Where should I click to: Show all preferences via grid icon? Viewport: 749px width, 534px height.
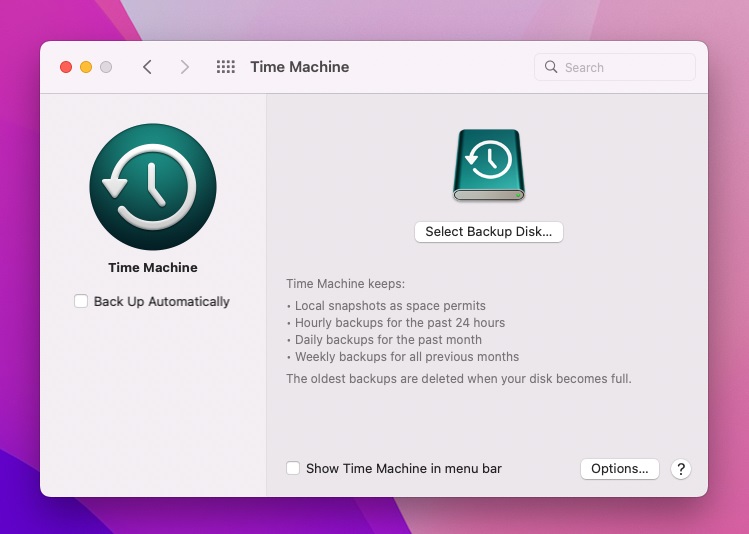click(226, 67)
